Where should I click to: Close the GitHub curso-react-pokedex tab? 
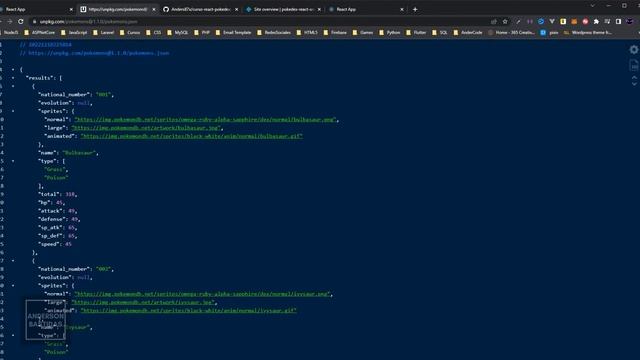[x=237, y=9]
